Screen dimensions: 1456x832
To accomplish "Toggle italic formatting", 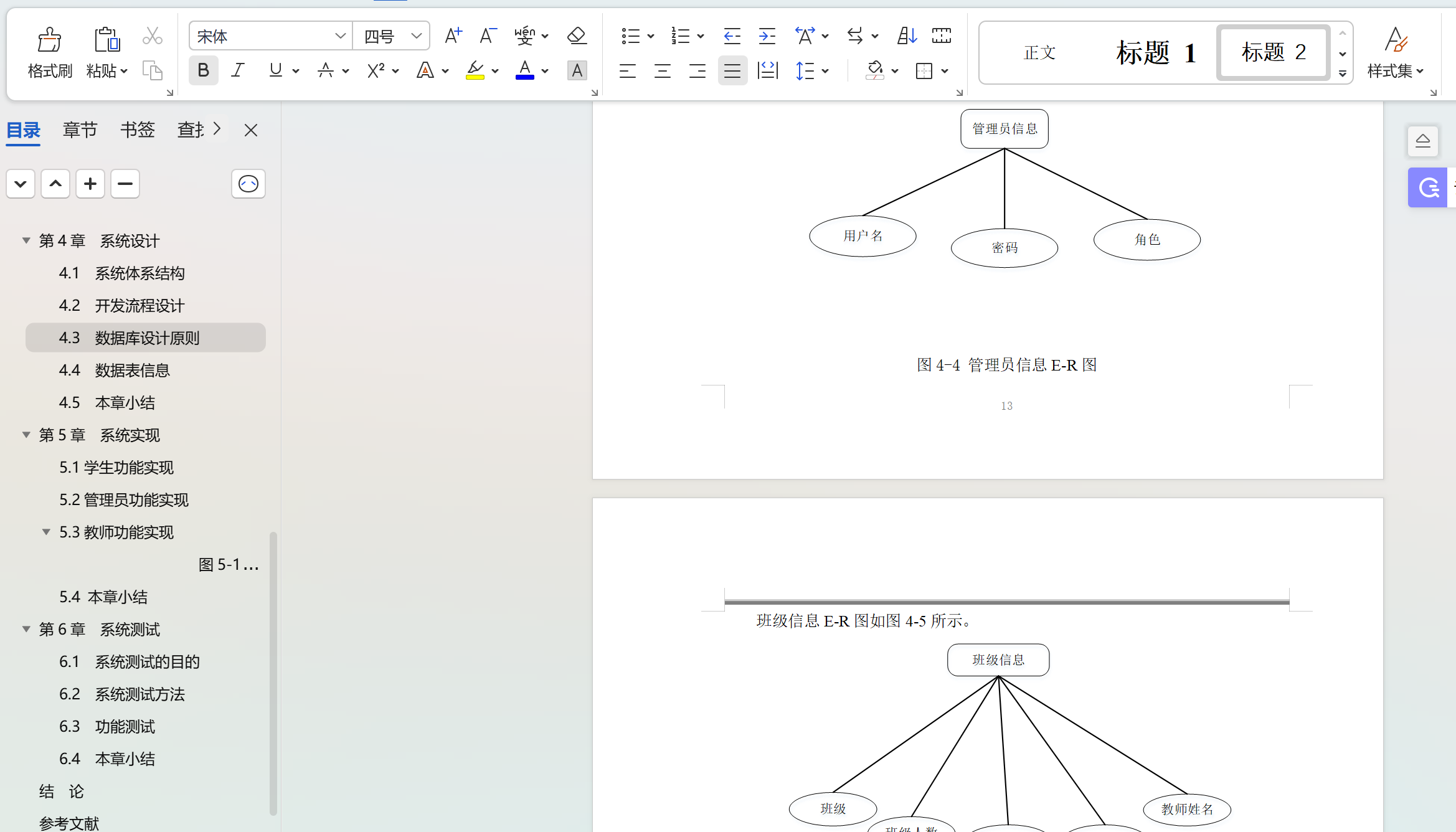I will tap(237, 70).
